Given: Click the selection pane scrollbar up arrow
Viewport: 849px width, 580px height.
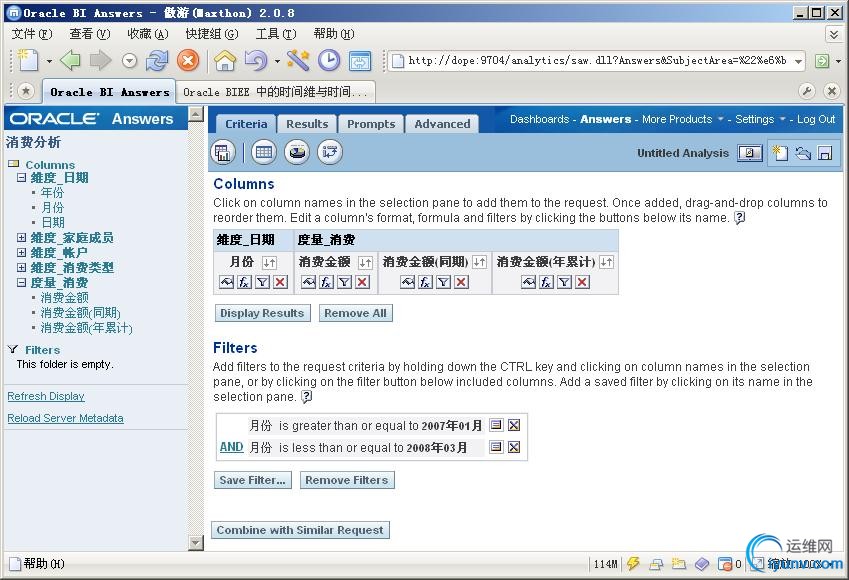Looking at the screenshot, I should pyautogui.click(x=196, y=114).
